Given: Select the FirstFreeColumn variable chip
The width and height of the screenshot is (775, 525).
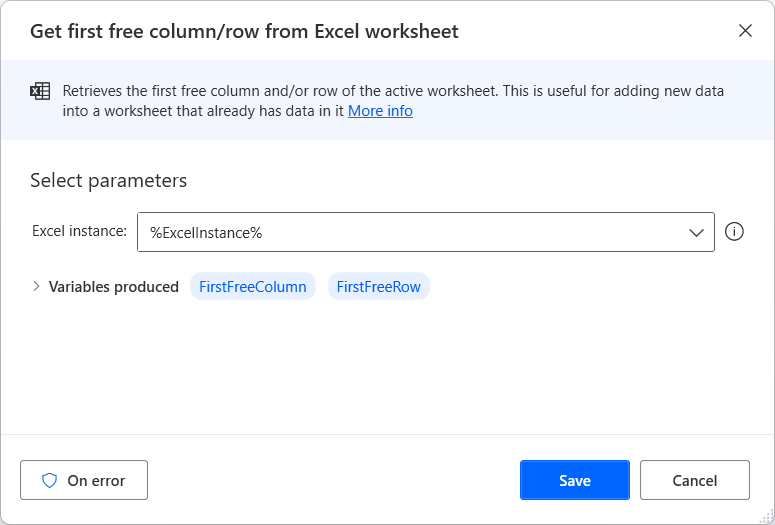Looking at the screenshot, I should tap(253, 287).
